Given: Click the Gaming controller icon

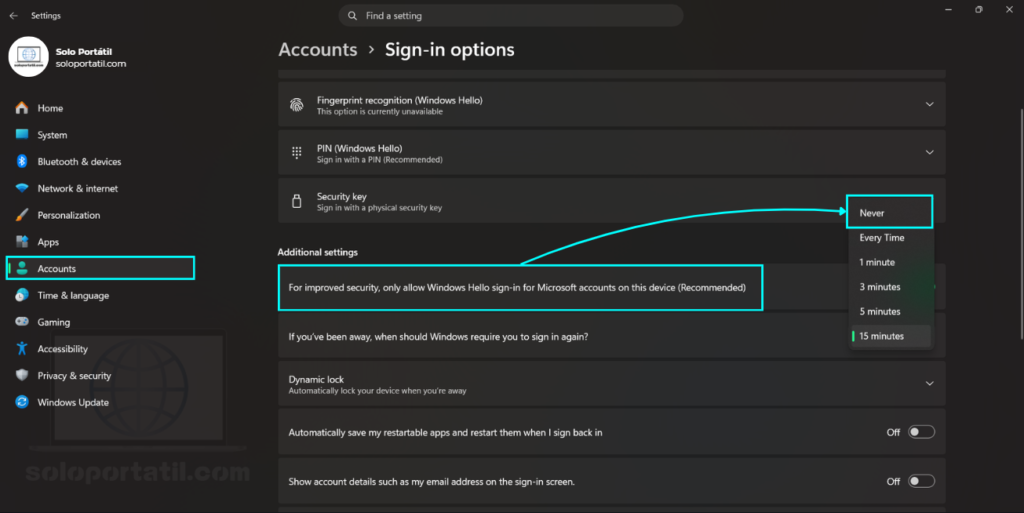Looking at the screenshot, I should (22, 322).
